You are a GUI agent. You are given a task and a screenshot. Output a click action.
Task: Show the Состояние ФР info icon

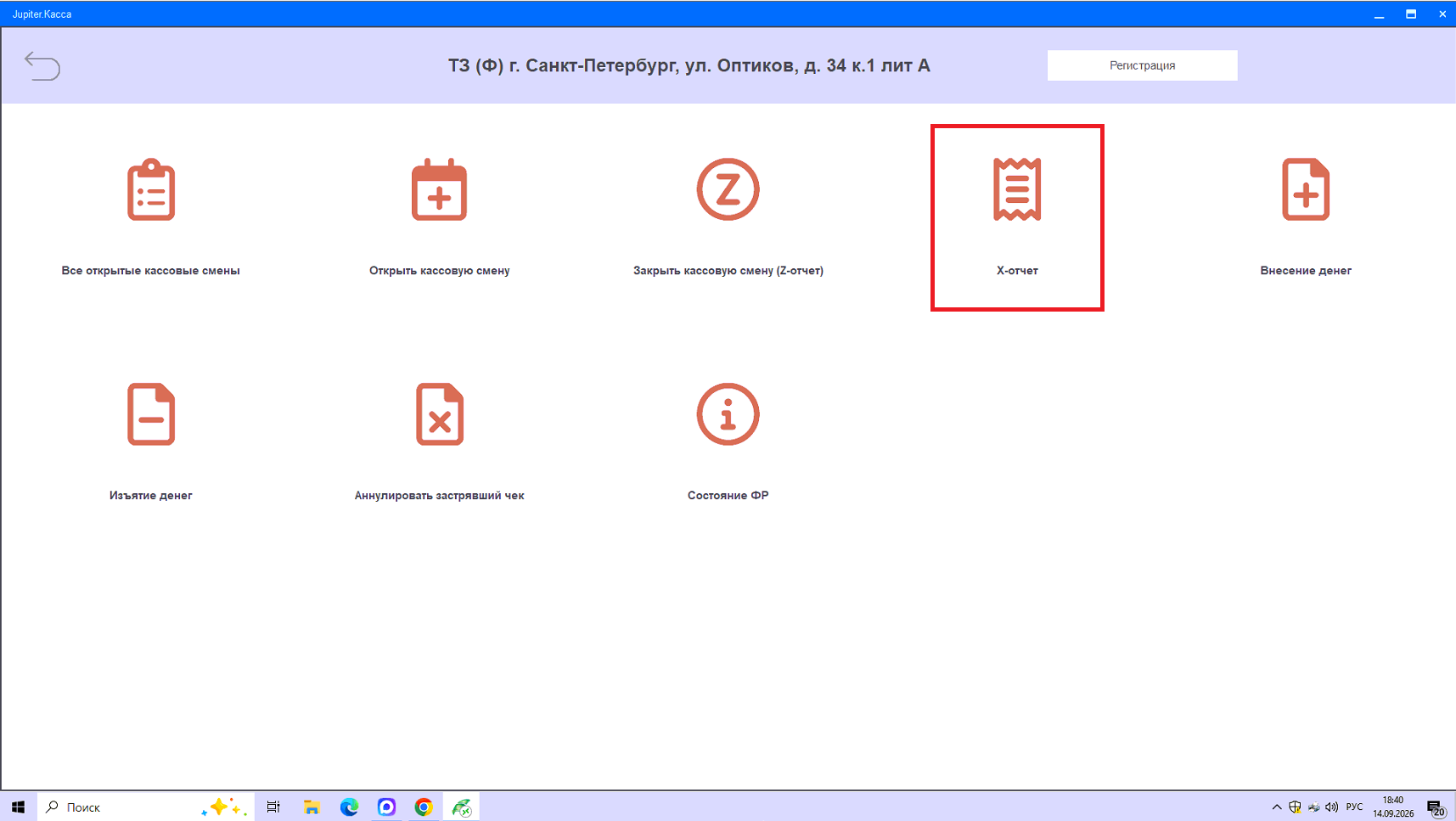coord(728,414)
